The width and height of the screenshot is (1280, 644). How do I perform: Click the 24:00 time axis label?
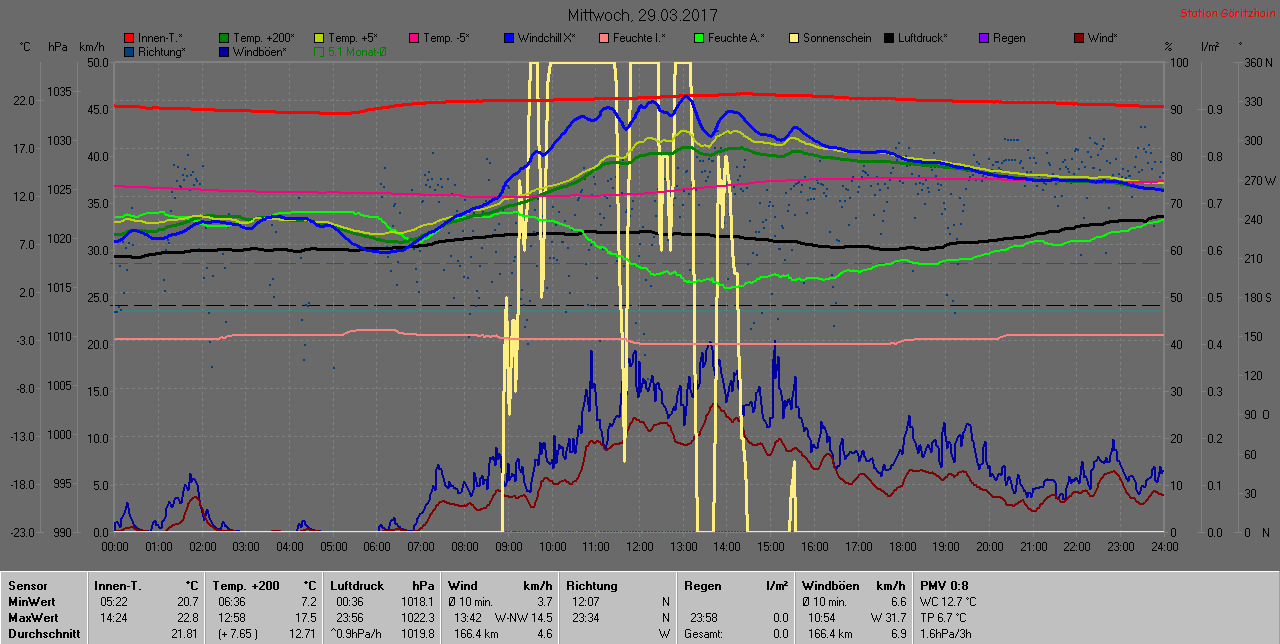point(1164,547)
